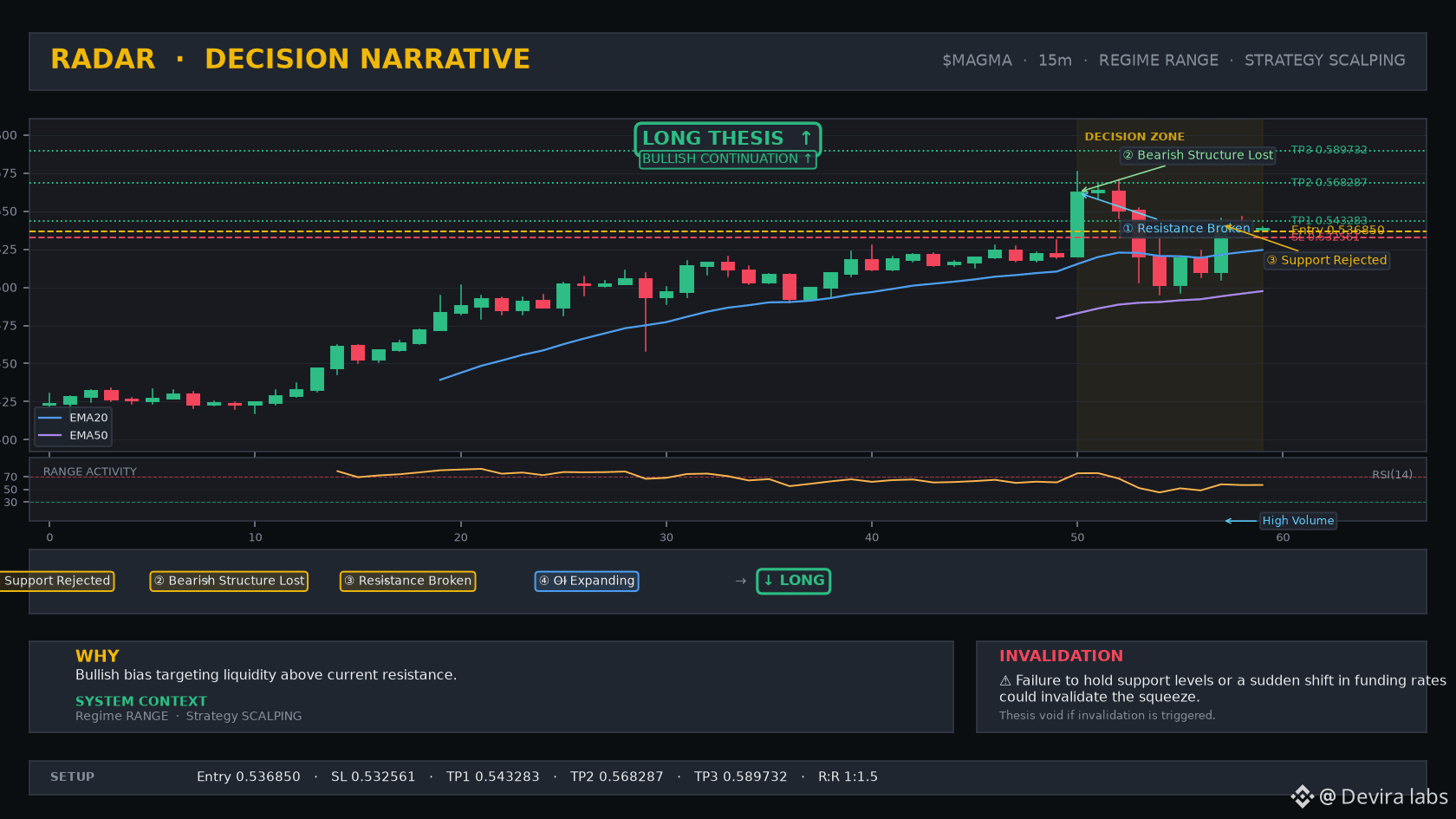Image resolution: width=1456 pixels, height=819 pixels.
Task: Select the Bearish Structure Lost chip below chart
Action: [230, 581]
